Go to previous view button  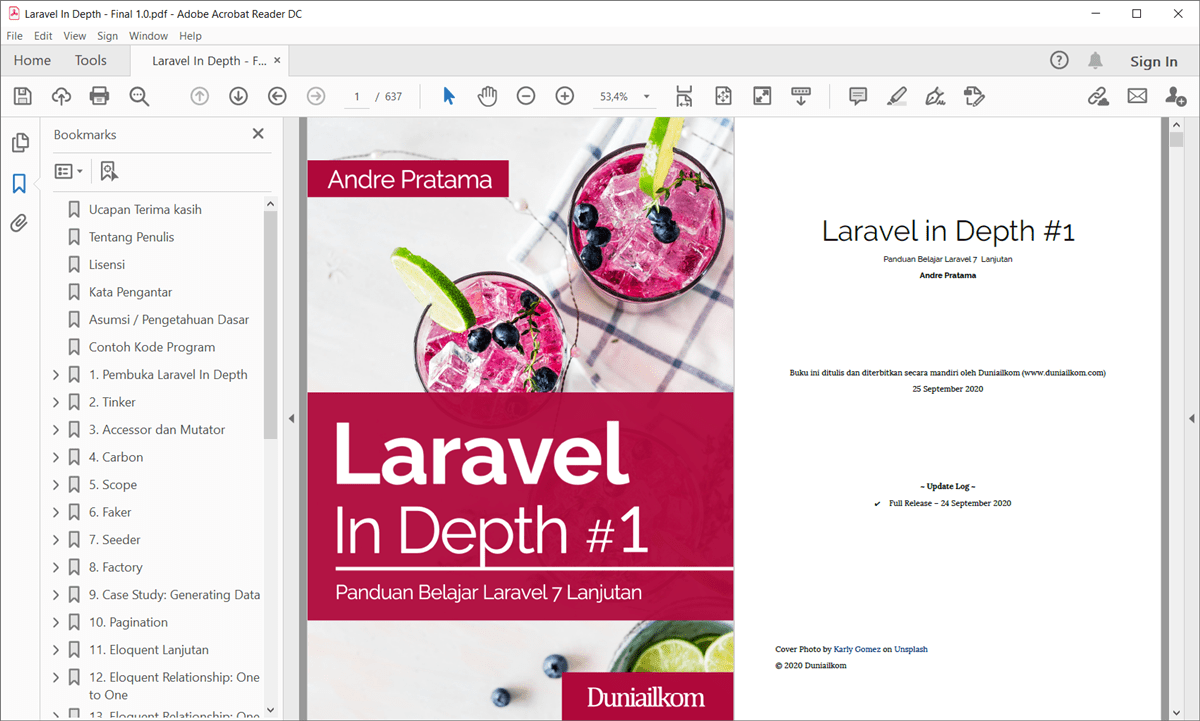[x=277, y=96]
